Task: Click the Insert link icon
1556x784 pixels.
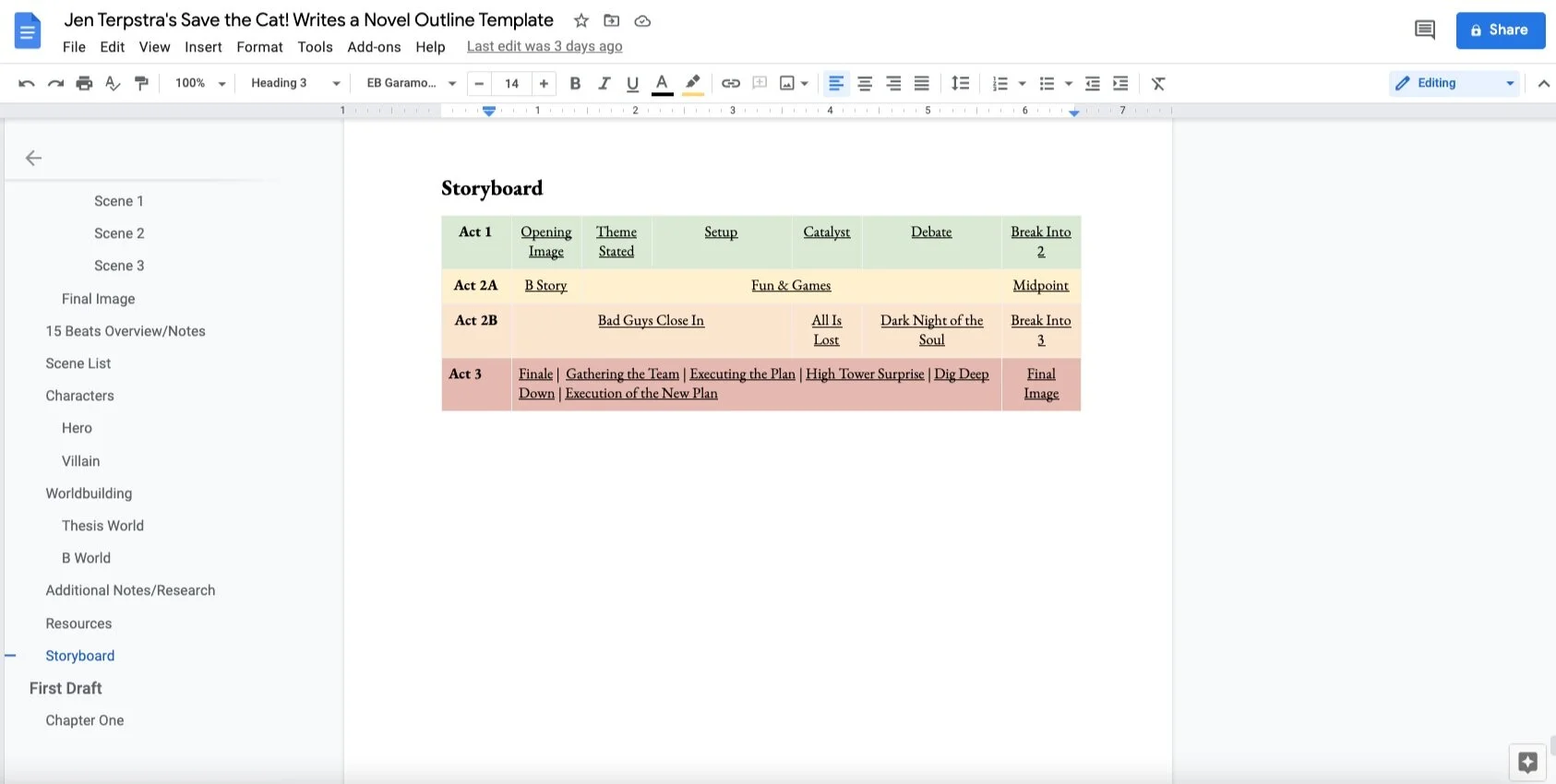Action: pos(731,83)
